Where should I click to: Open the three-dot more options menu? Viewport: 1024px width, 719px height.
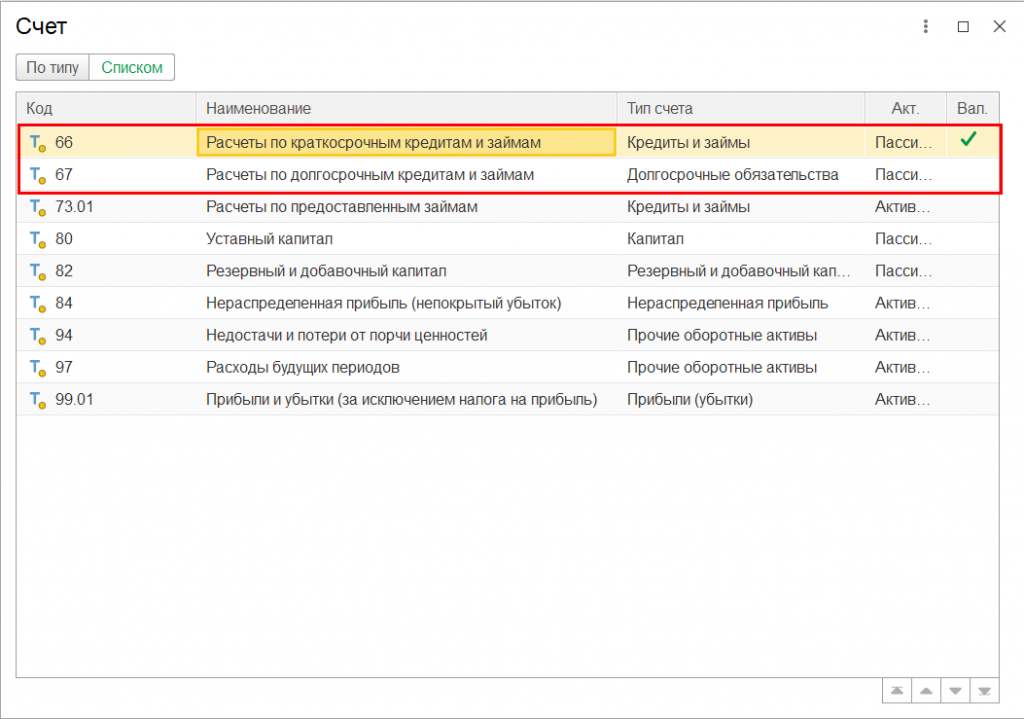tap(926, 27)
